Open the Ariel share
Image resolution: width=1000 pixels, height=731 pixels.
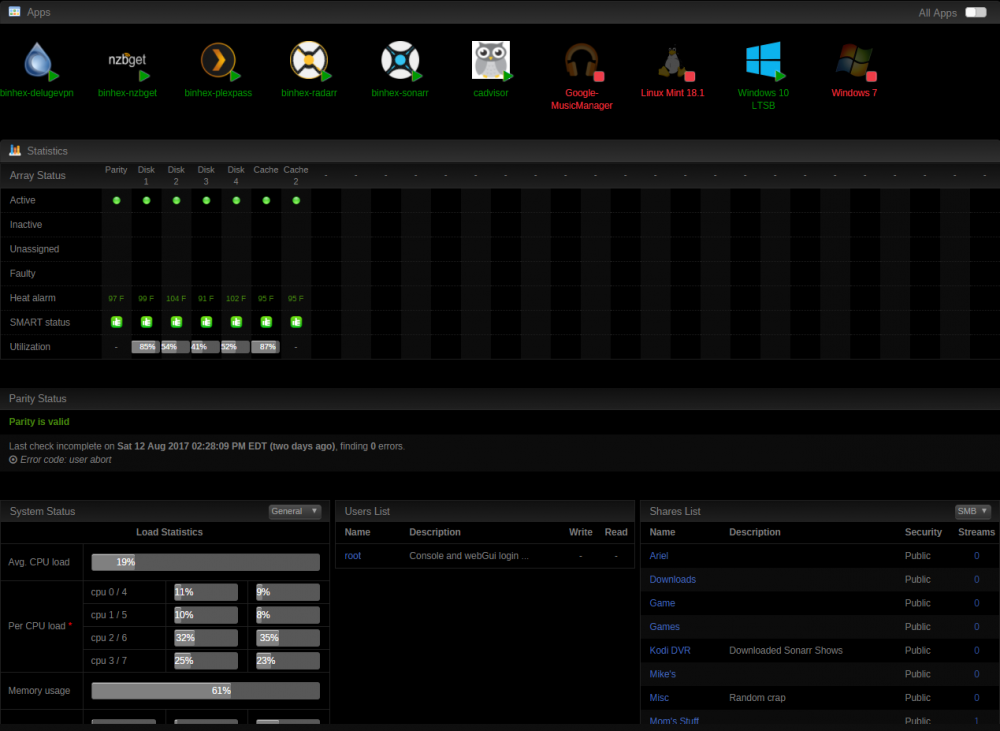[659, 556]
